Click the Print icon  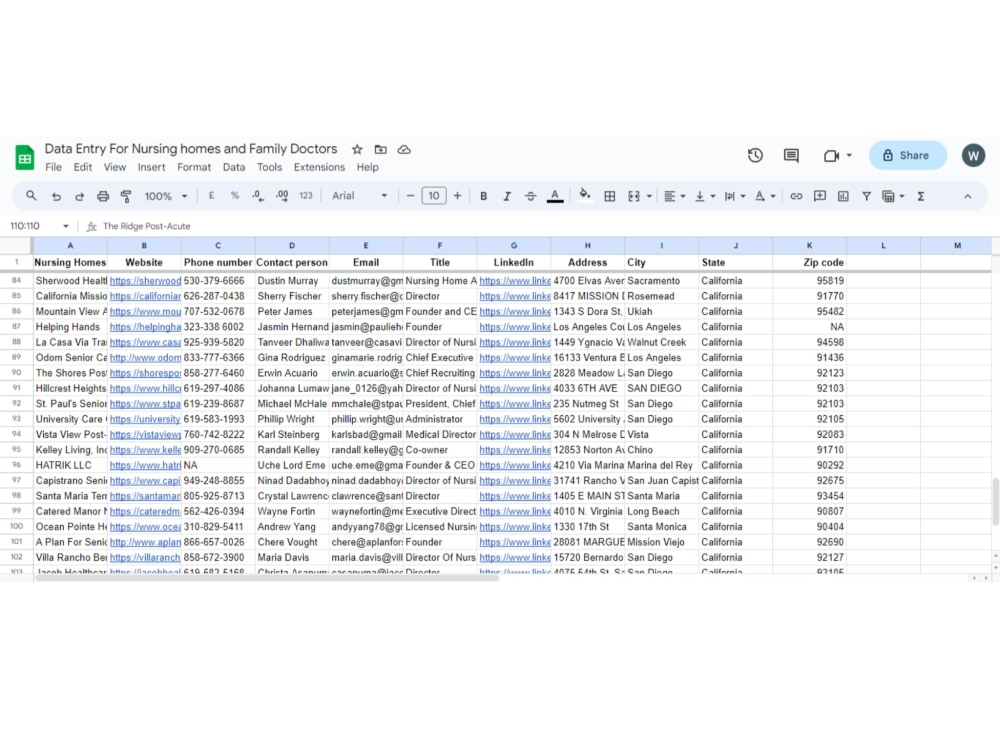pos(103,196)
